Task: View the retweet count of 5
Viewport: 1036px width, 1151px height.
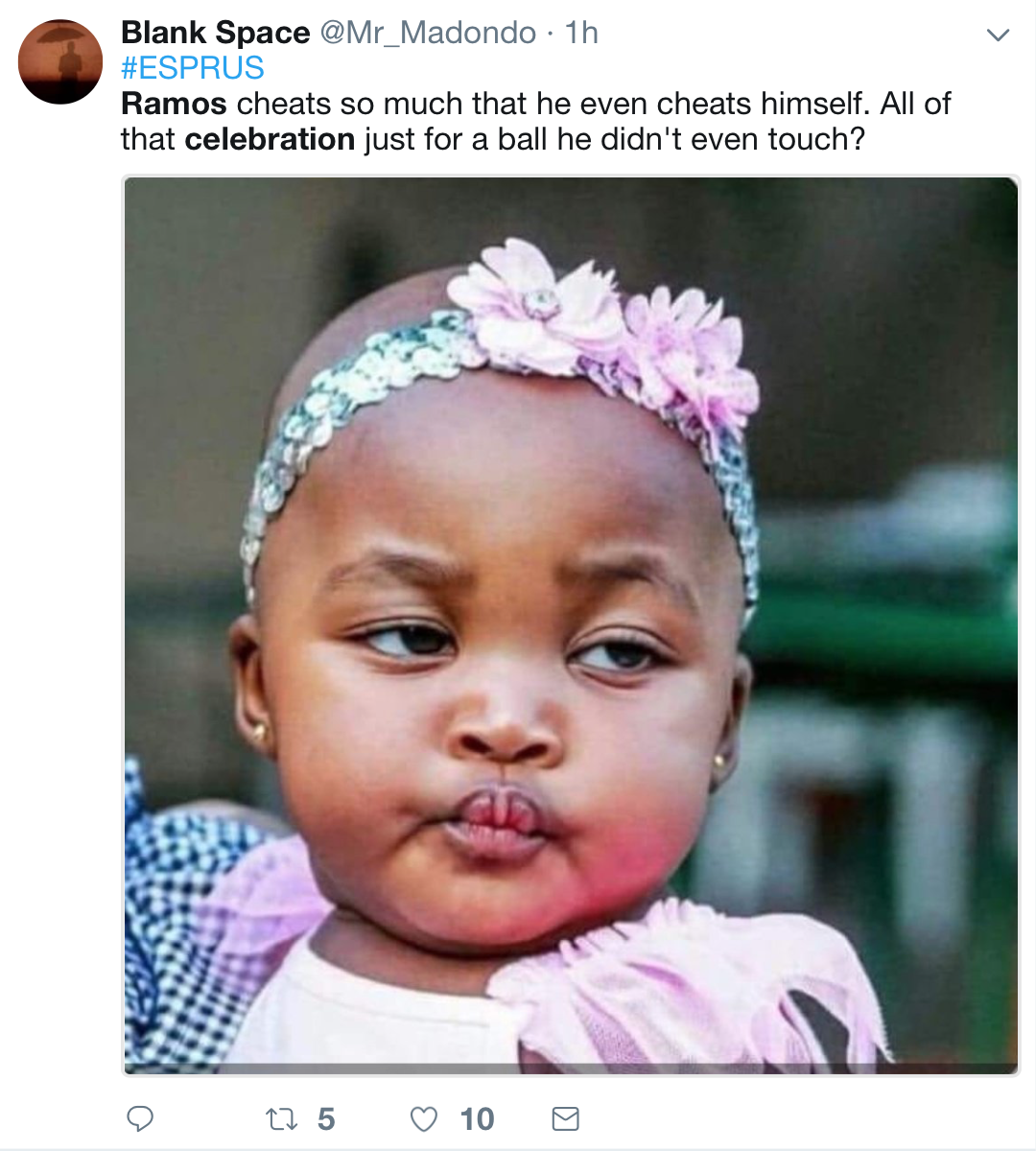Action: [x=326, y=1118]
